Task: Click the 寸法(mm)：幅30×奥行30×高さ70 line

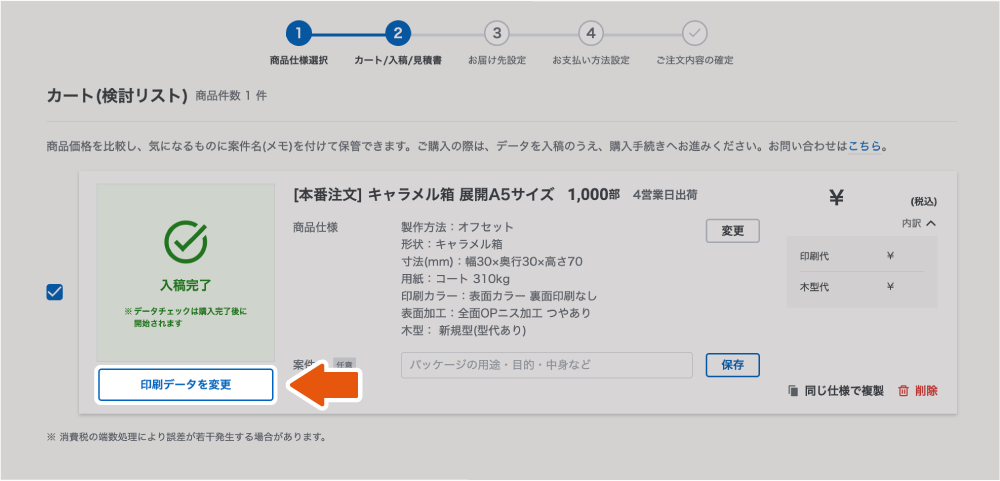Action: pyautogui.click(x=491, y=262)
